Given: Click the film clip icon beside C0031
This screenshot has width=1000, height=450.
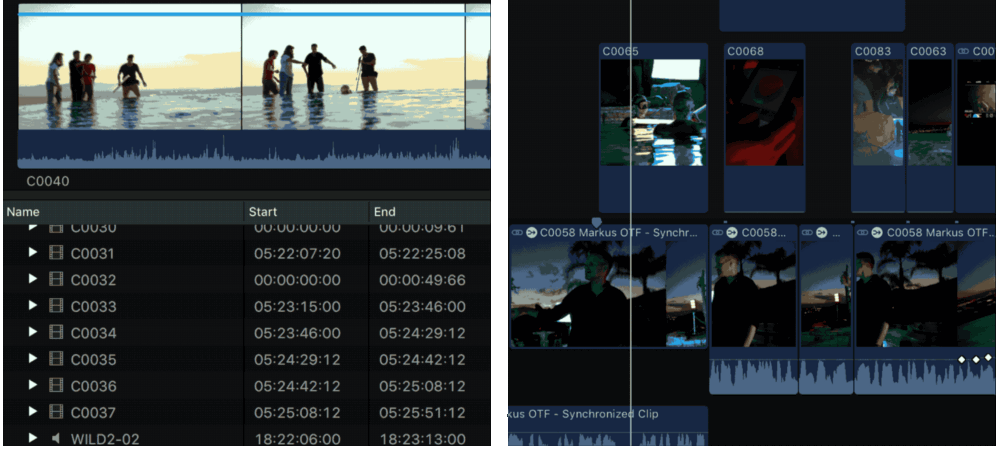Looking at the screenshot, I should [56, 253].
